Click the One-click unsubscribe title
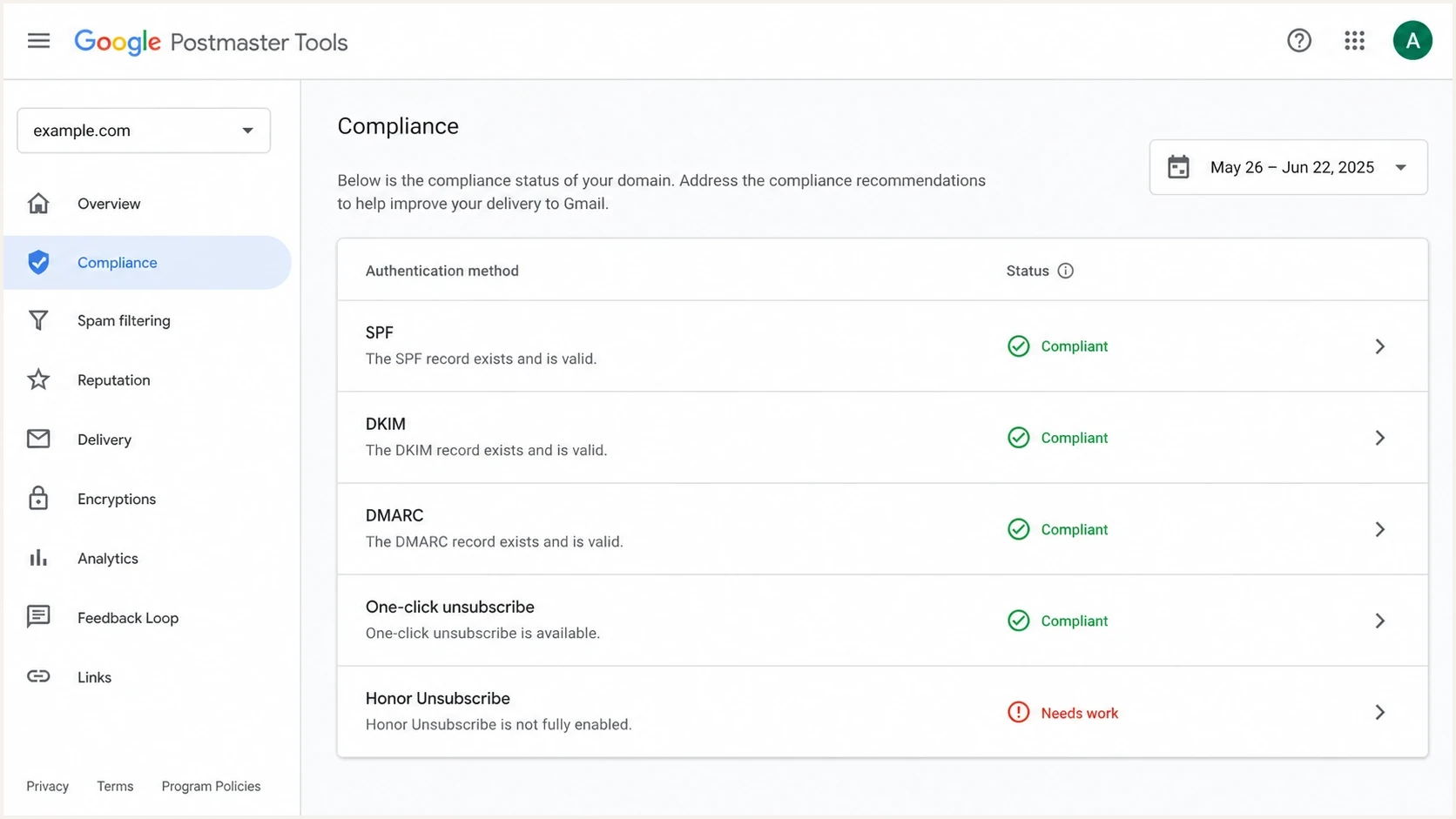 [450, 607]
